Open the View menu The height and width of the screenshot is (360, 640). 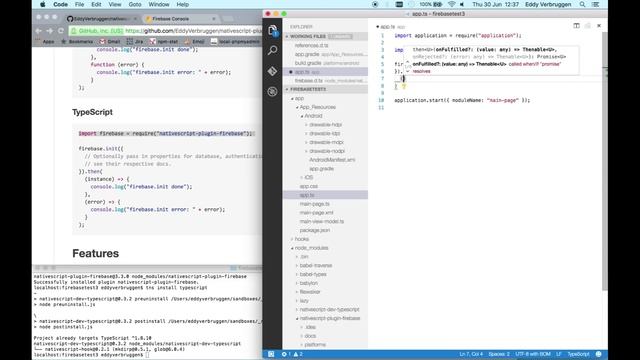[x=115, y=4]
